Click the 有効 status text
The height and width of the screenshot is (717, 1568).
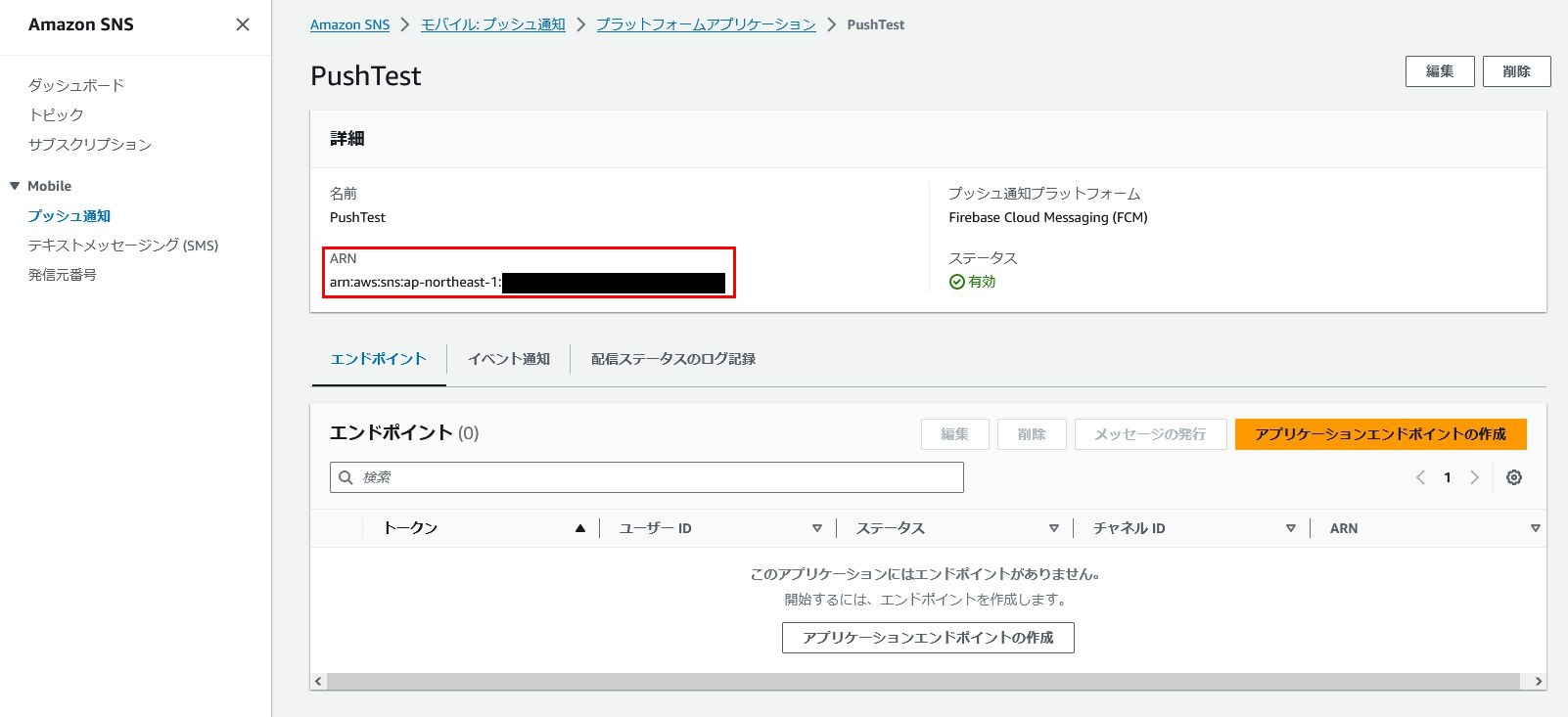(x=982, y=282)
